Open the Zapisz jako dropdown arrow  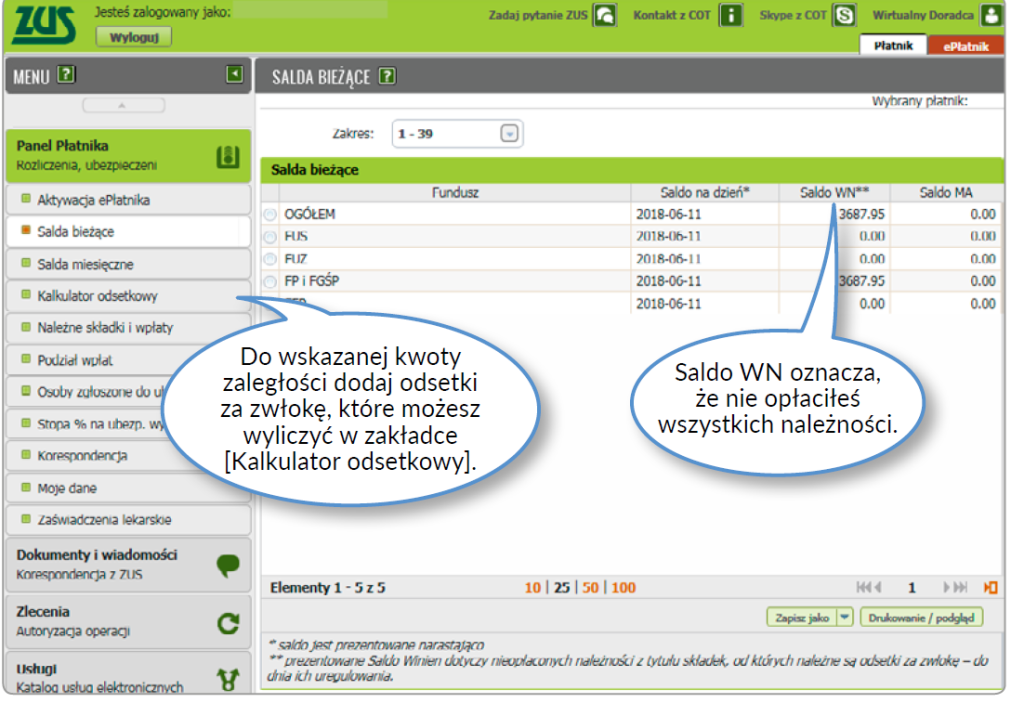[845, 618]
